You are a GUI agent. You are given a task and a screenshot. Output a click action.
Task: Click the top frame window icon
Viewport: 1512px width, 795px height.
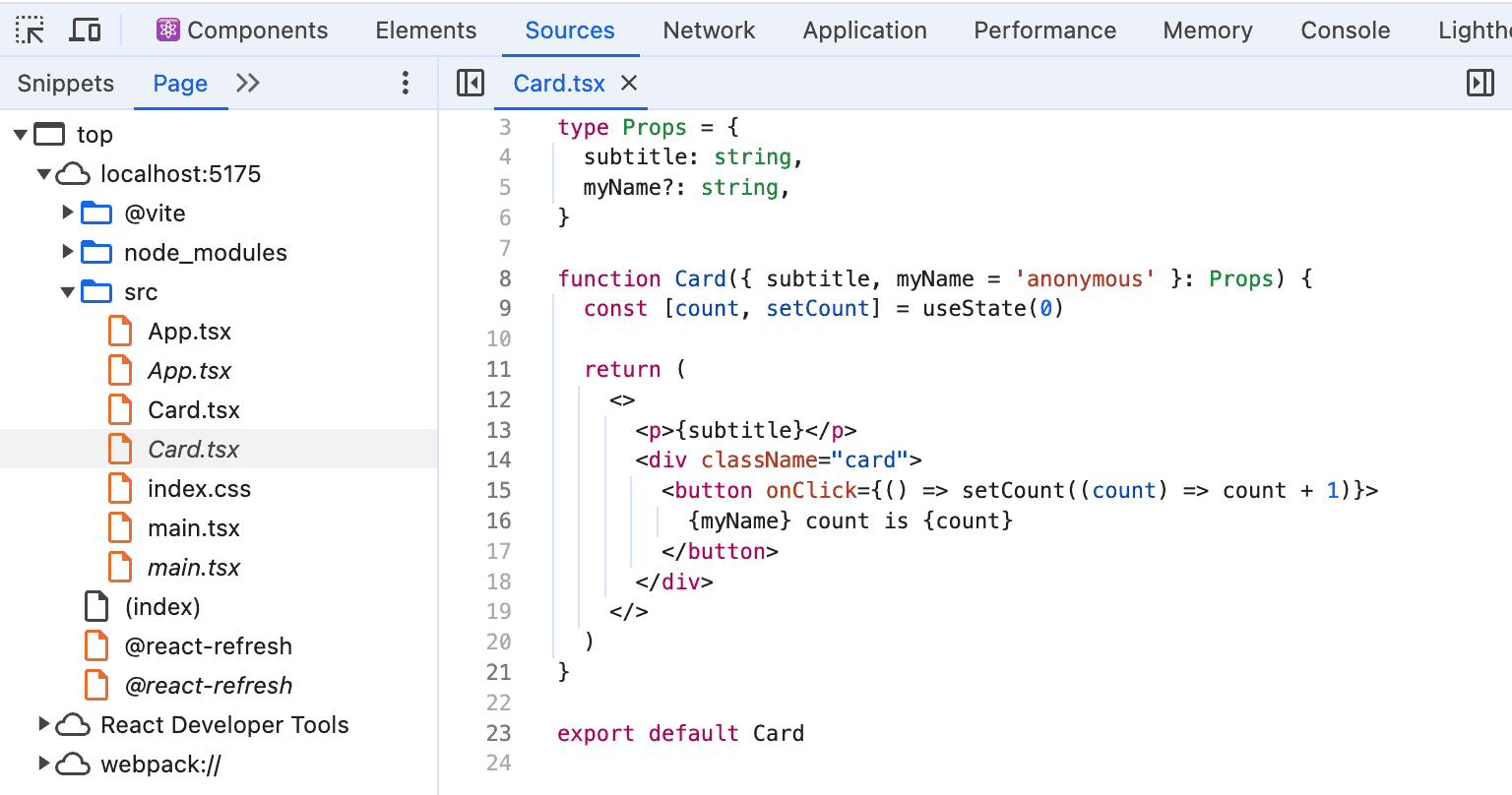tap(49, 135)
